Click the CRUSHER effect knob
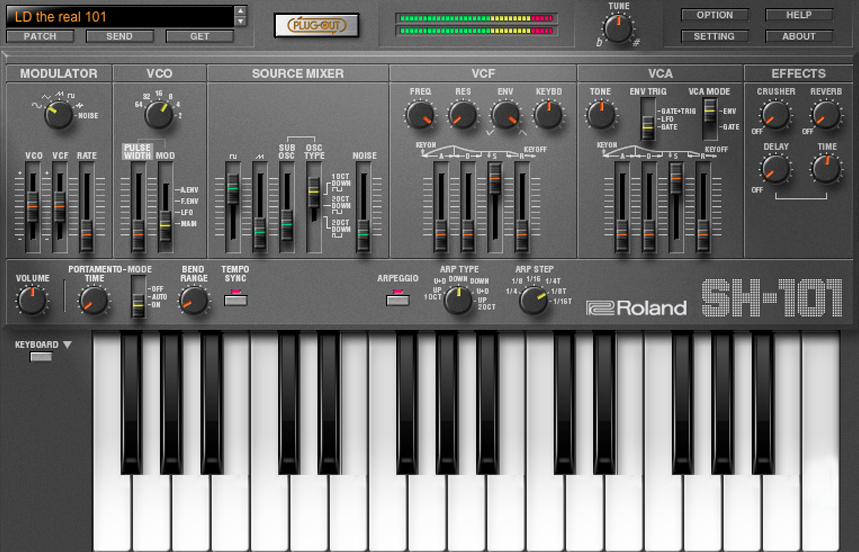859x552 pixels. [x=776, y=115]
